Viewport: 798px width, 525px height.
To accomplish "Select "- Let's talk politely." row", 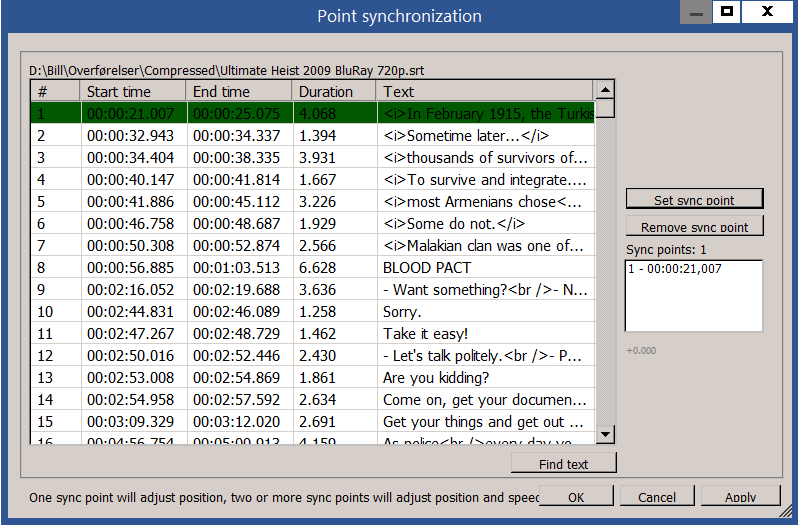I will (312, 356).
